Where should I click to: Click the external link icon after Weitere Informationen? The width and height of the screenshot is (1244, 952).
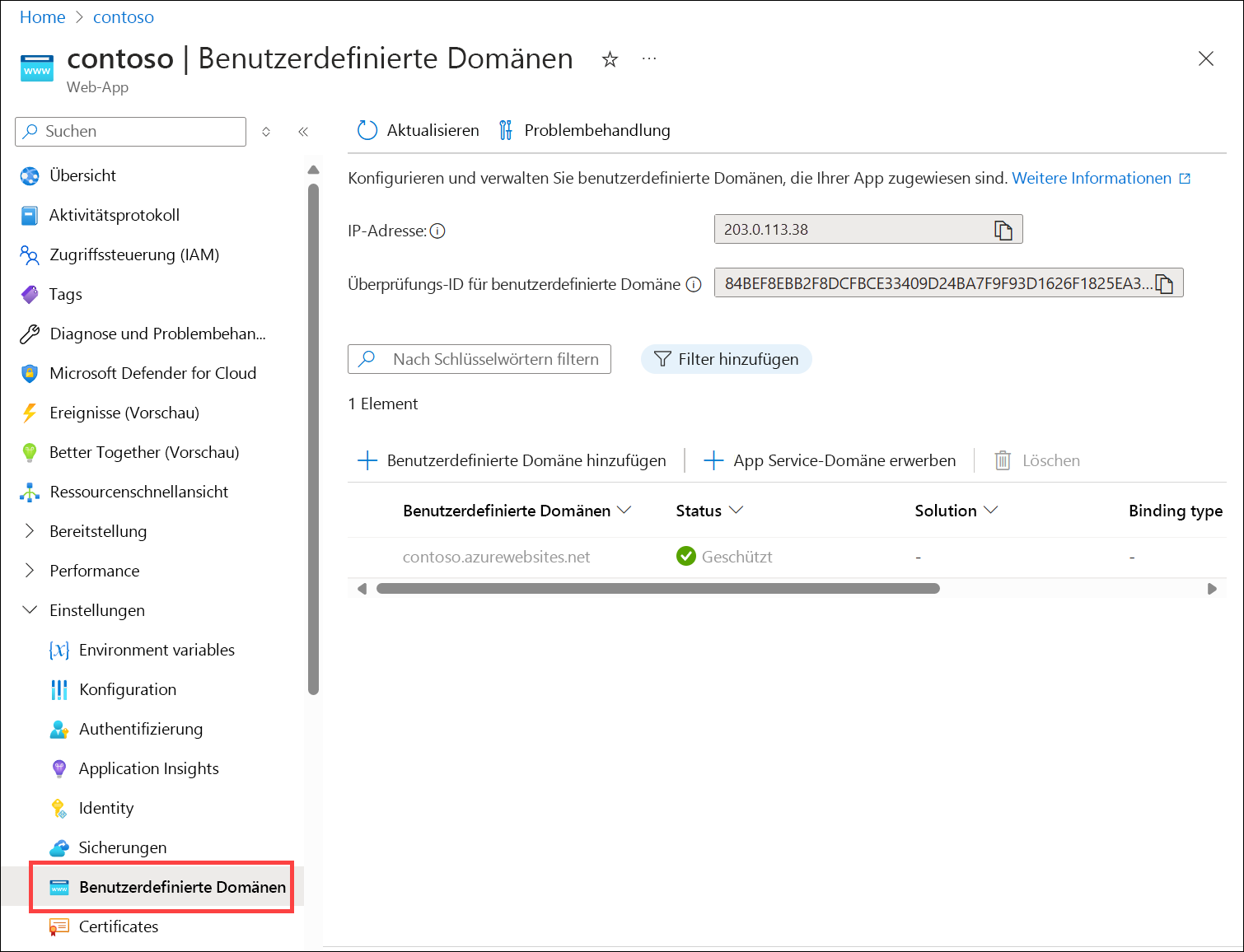tap(1185, 179)
